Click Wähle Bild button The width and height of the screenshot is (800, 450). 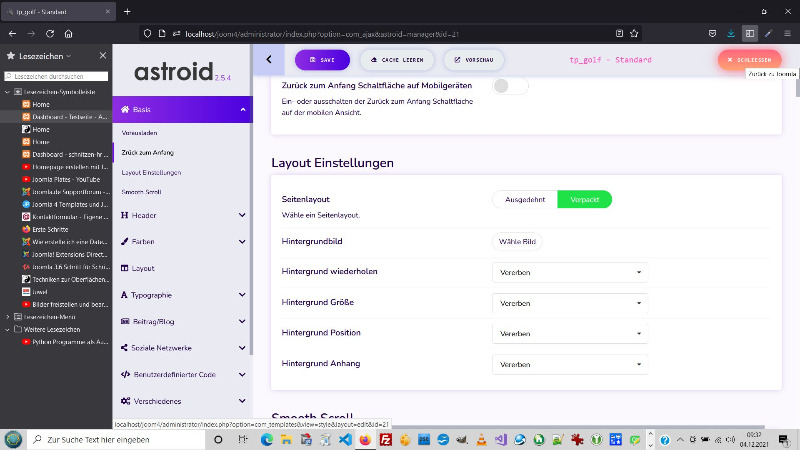pyautogui.click(x=517, y=241)
